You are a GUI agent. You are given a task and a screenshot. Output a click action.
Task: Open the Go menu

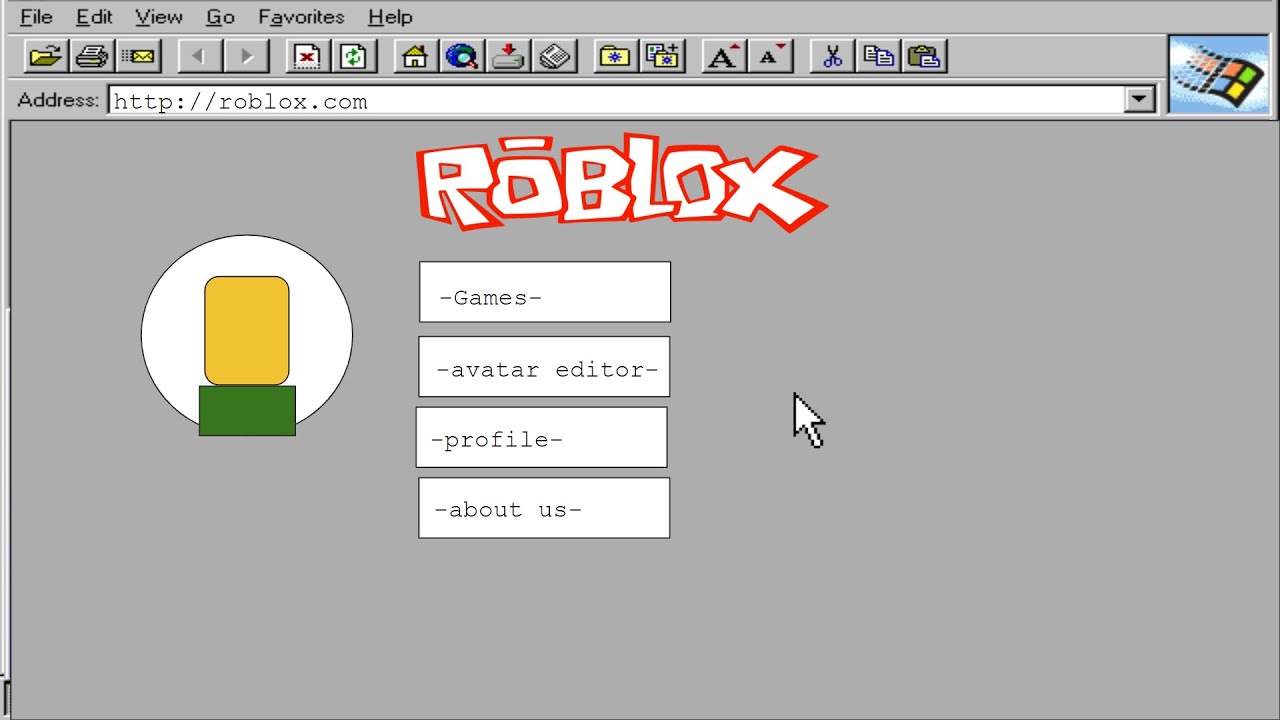point(220,17)
